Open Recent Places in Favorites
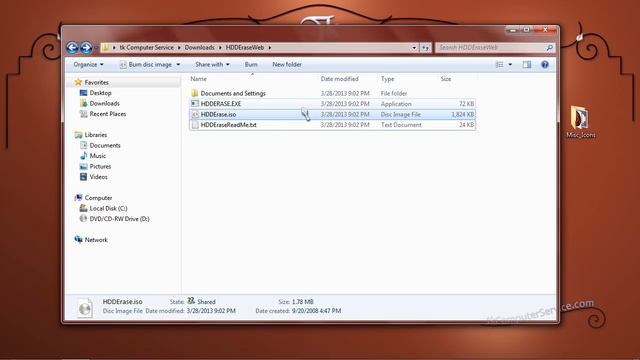Image resolution: width=640 pixels, height=360 pixels. (x=108, y=114)
